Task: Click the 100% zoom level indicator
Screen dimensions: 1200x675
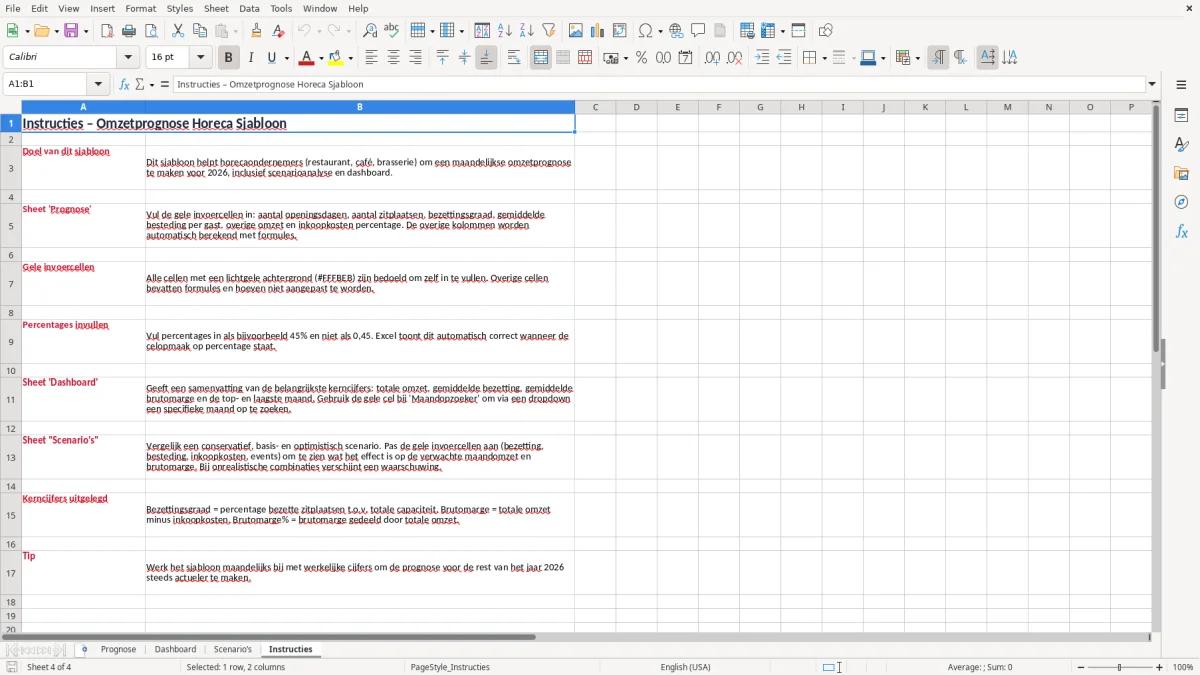Action: pos(1183,667)
